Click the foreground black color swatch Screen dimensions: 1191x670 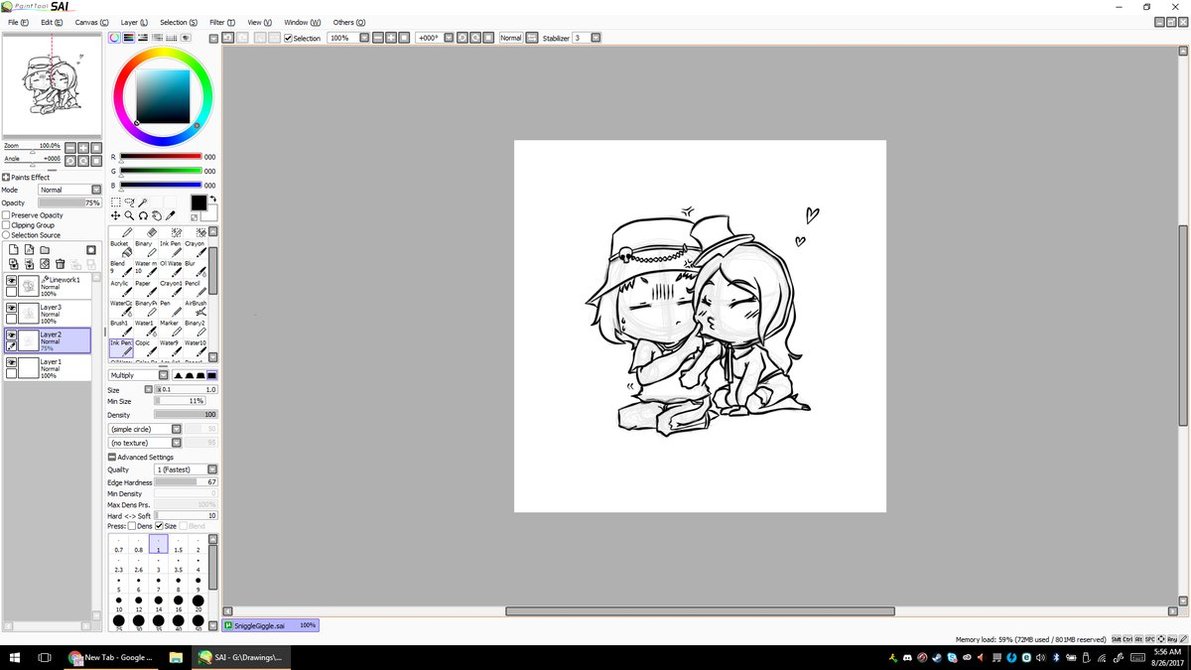(198, 203)
